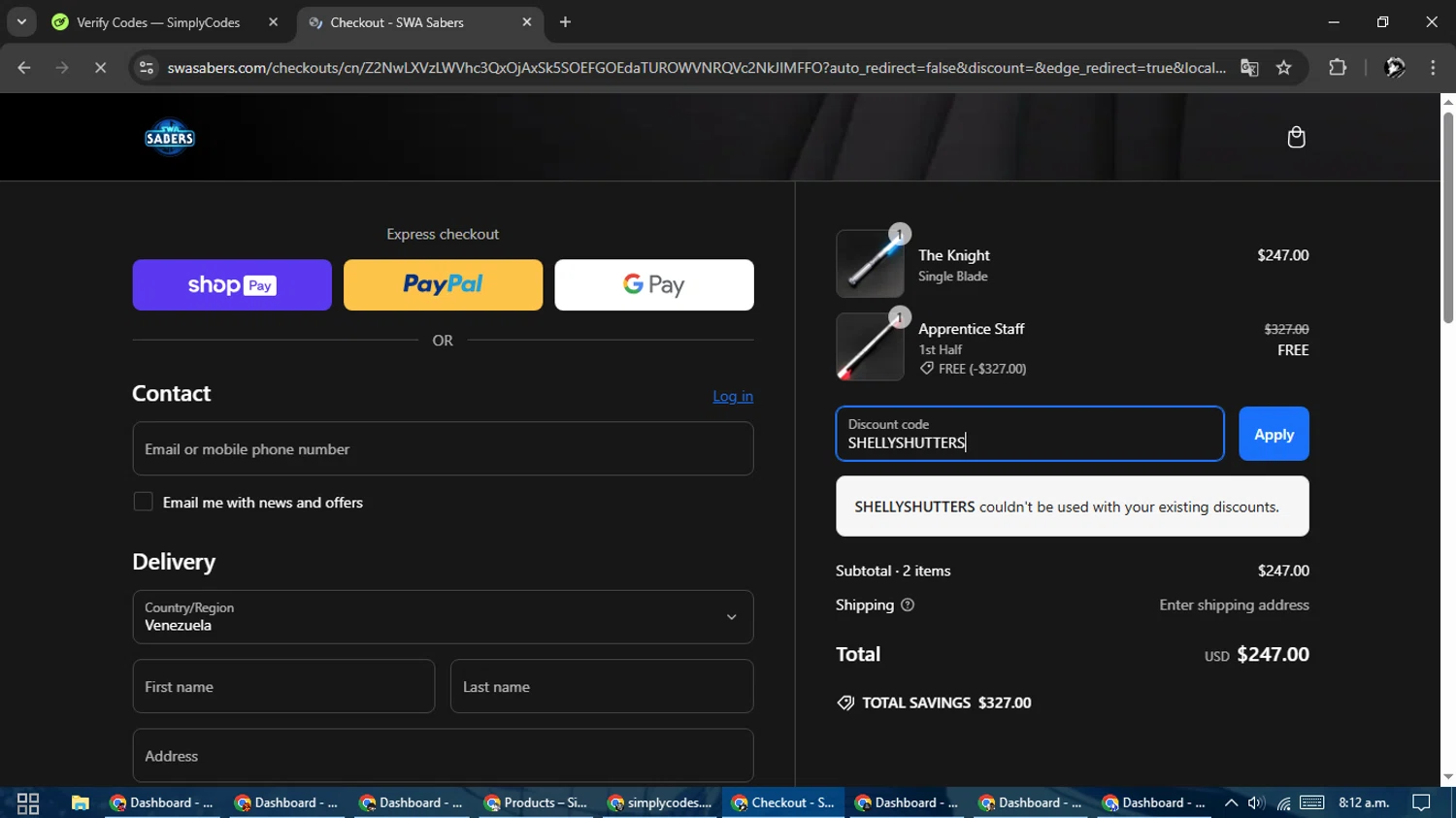Image resolution: width=1456 pixels, height=818 pixels.
Task: Open simplycodes taskbar Chrome window
Action: pos(660,802)
